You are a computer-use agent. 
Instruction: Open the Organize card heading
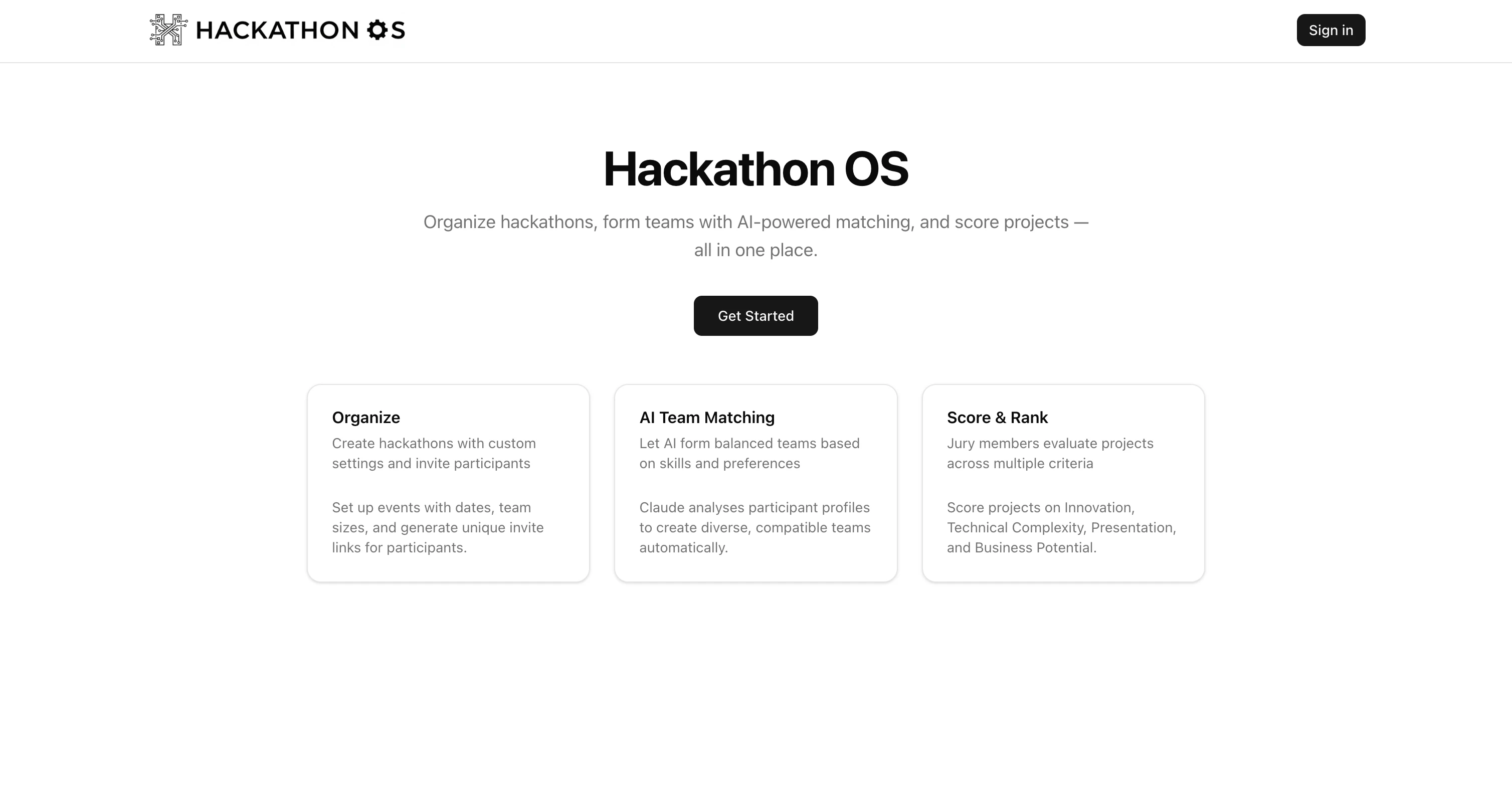click(x=365, y=417)
